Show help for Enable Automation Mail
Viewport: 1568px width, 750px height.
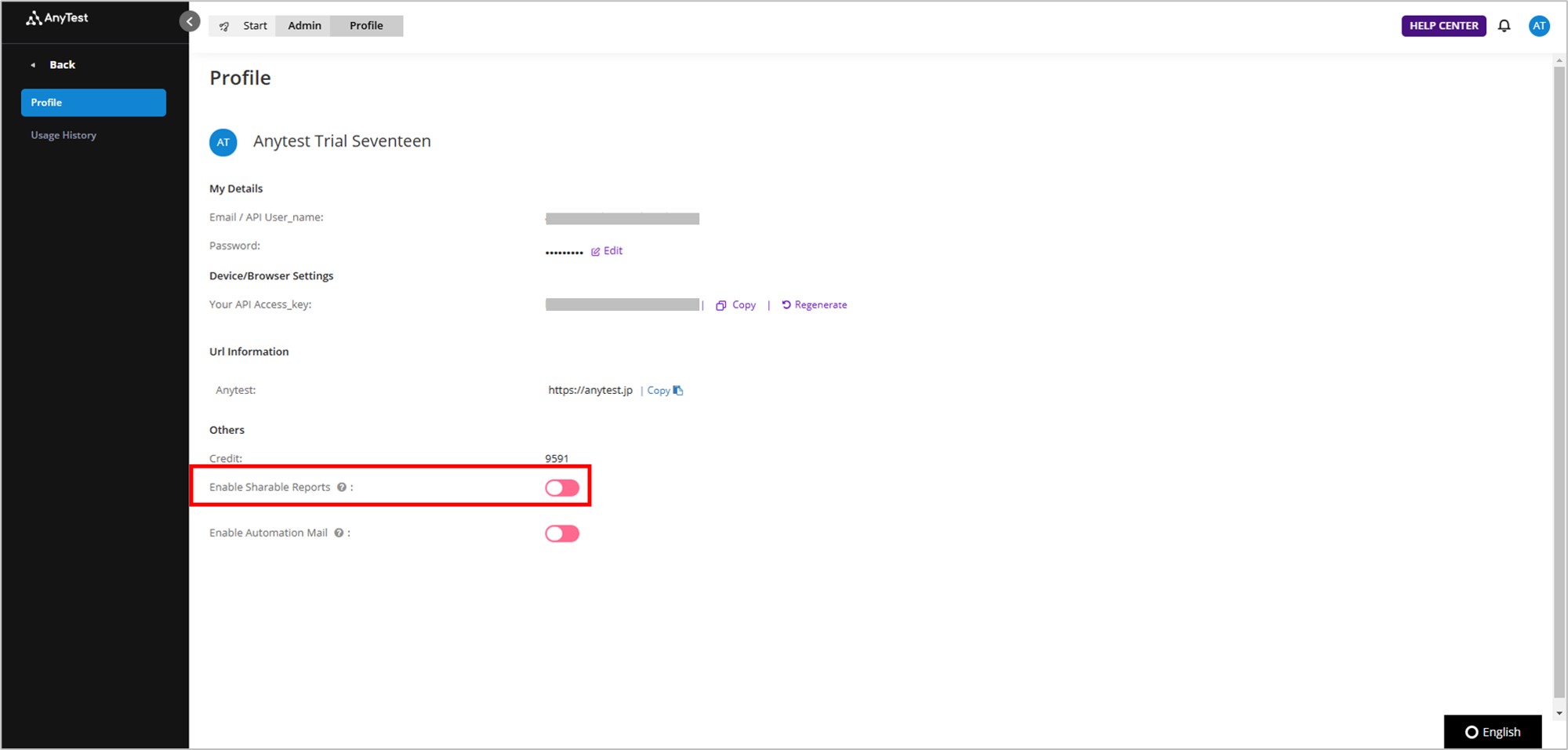click(x=339, y=533)
